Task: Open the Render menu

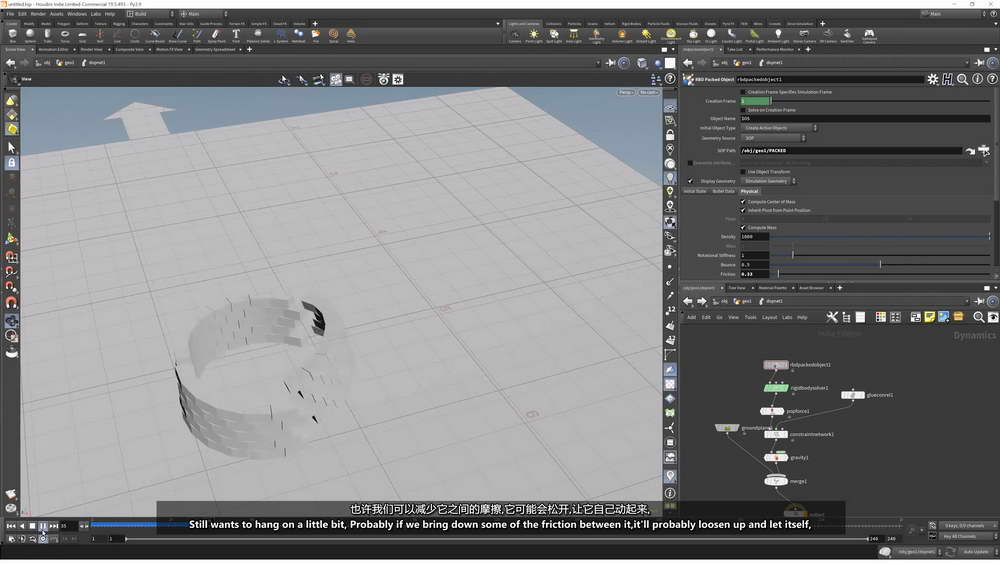Action: click(x=37, y=14)
